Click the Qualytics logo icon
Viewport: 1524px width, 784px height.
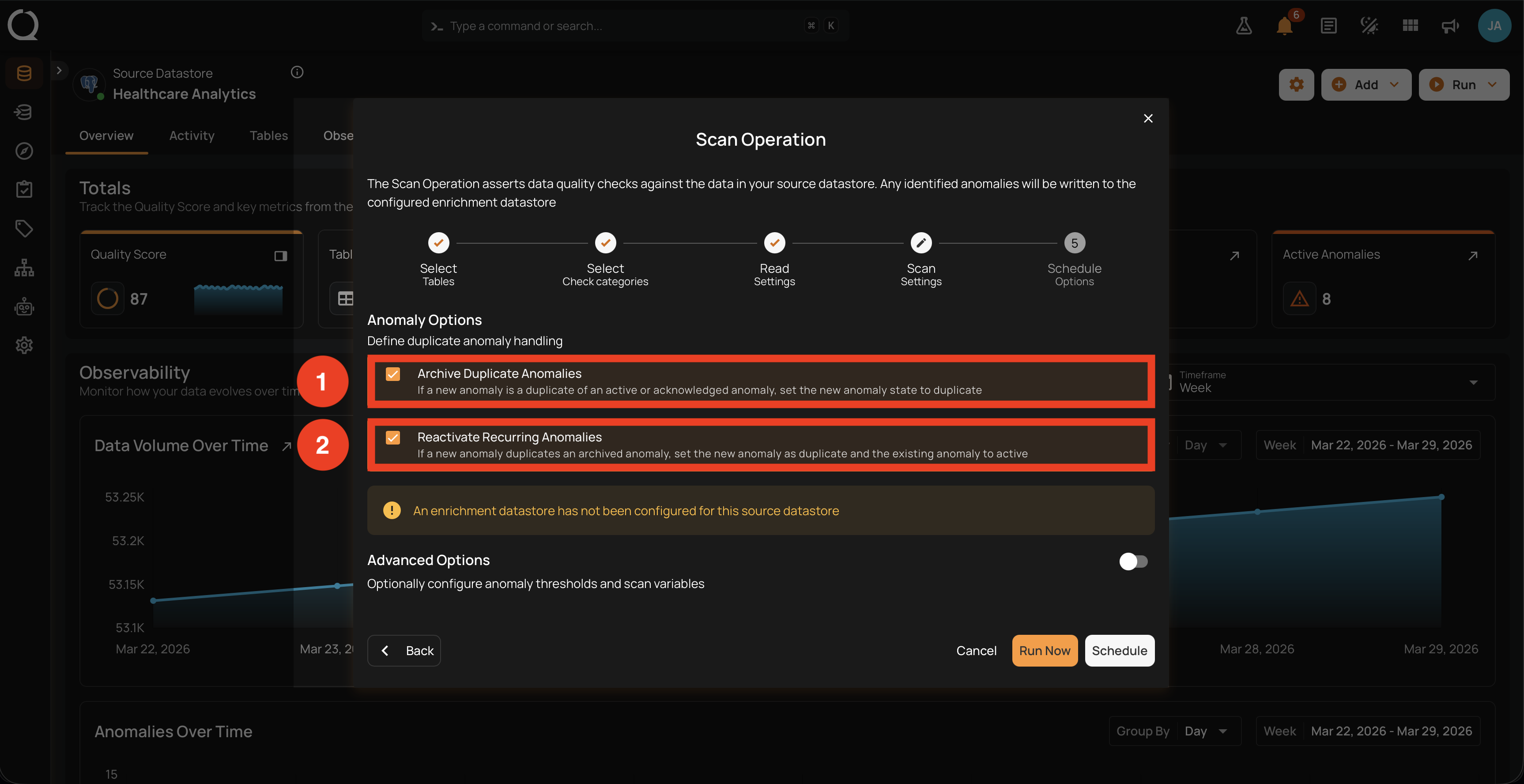click(x=23, y=25)
